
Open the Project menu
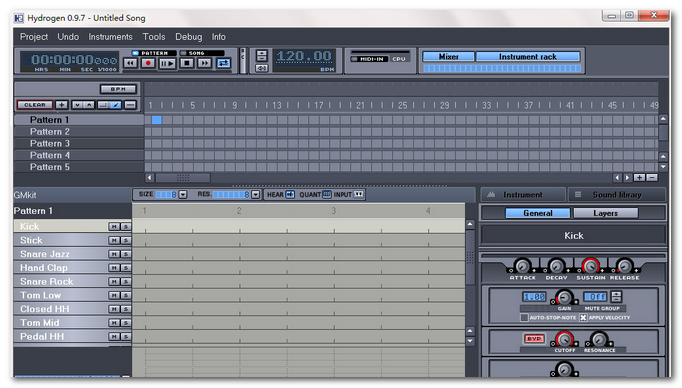[34, 37]
